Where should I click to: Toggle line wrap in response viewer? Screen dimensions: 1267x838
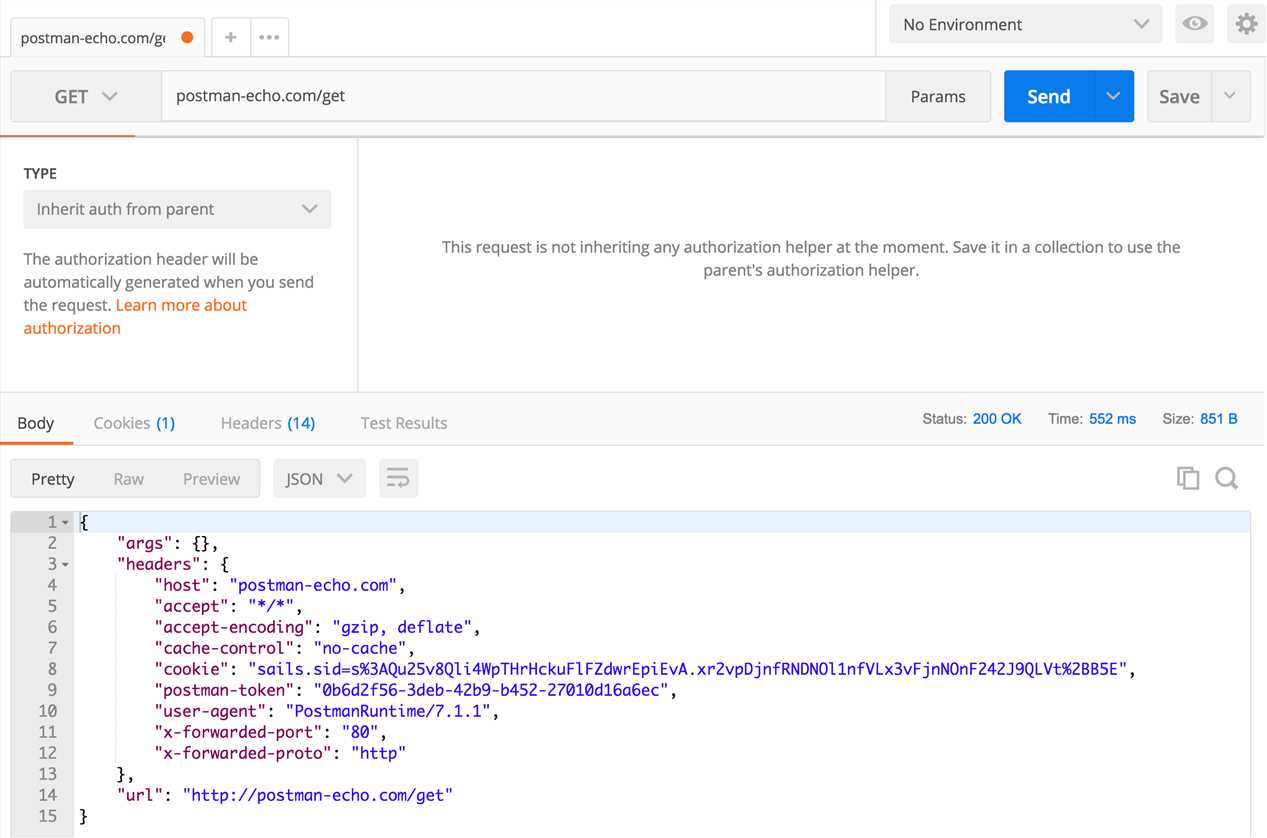tap(398, 479)
